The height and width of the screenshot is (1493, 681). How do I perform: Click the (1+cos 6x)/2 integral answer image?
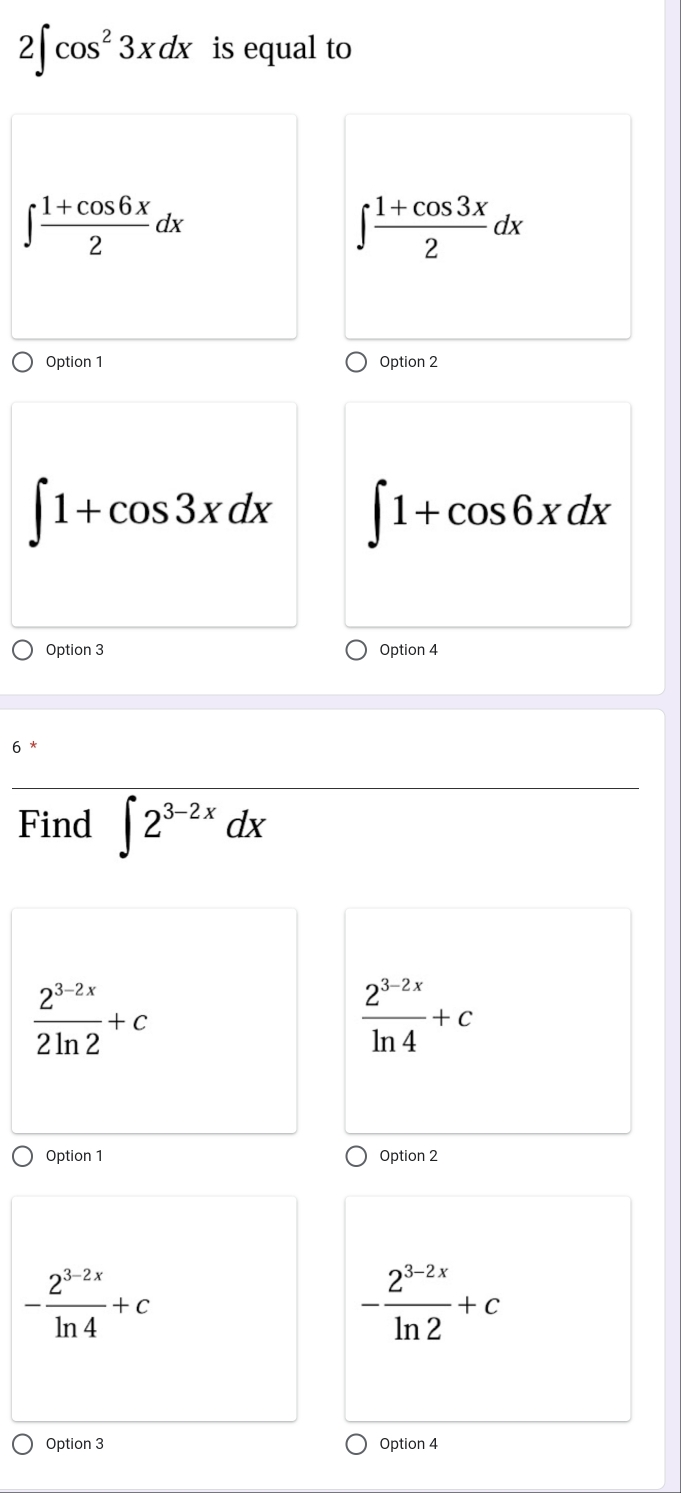coord(154,226)
